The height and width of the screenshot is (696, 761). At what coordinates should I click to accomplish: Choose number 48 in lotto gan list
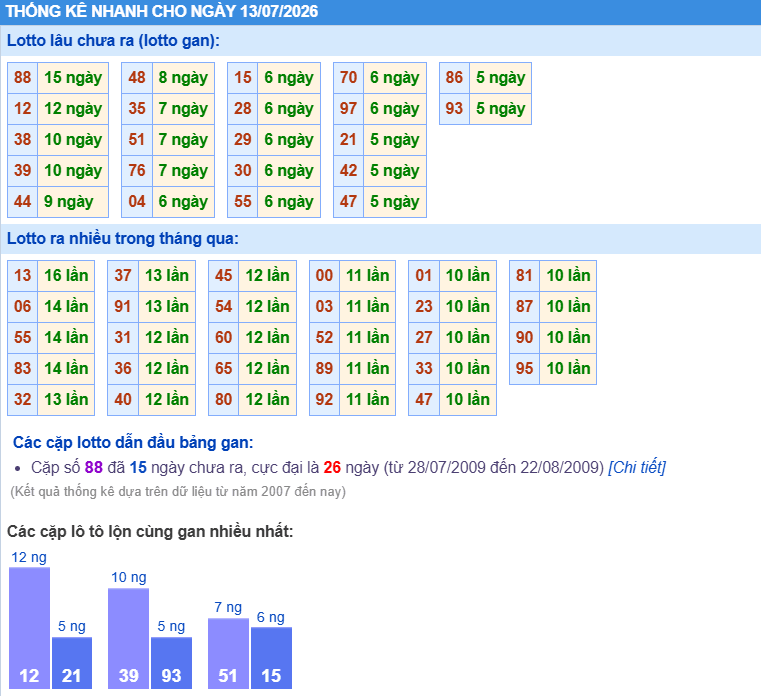coord(137,78)
